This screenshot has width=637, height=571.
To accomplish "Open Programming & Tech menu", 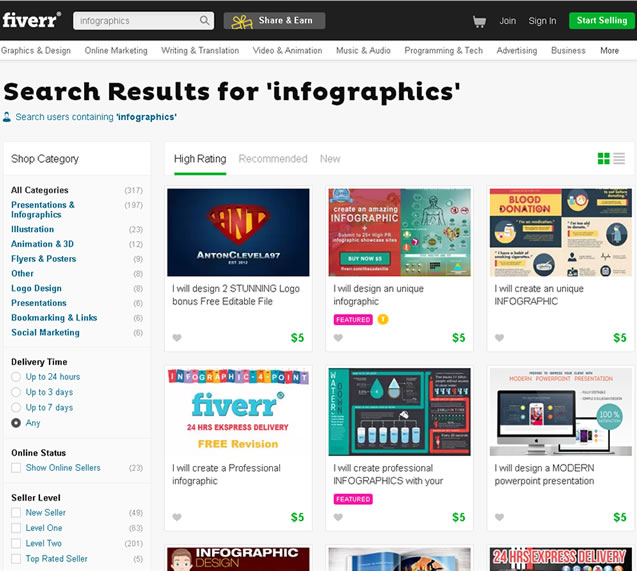I will (x=443, y=51).
